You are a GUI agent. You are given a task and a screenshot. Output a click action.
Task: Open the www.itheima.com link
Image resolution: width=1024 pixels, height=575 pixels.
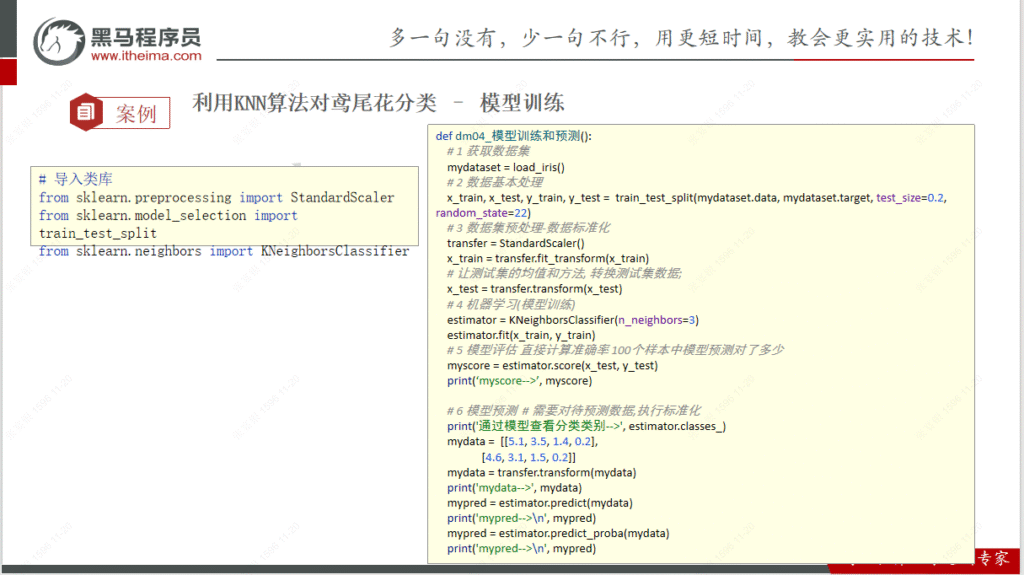click(x=146, y=57)
